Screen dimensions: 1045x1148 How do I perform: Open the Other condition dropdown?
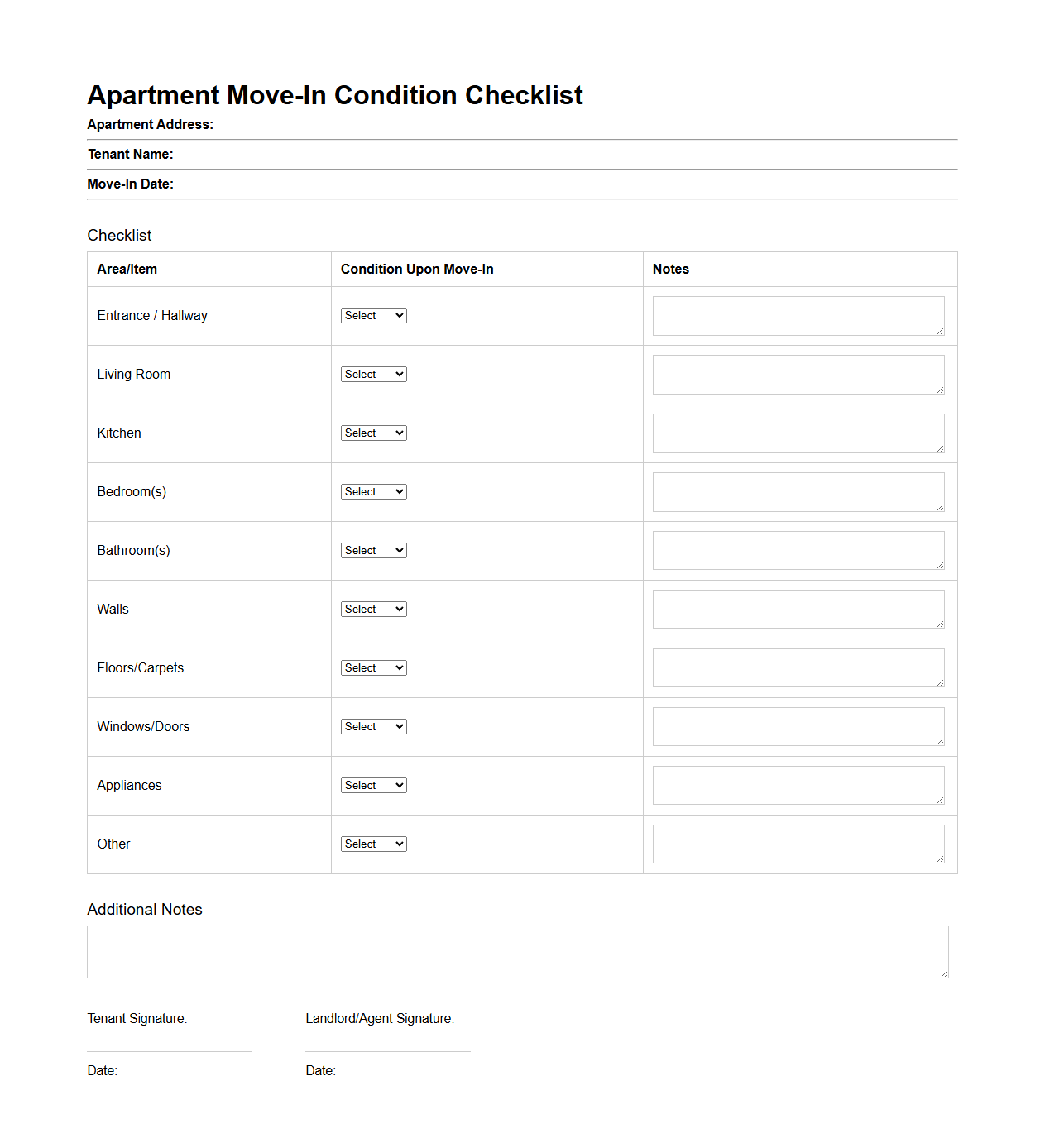(373, 844)
